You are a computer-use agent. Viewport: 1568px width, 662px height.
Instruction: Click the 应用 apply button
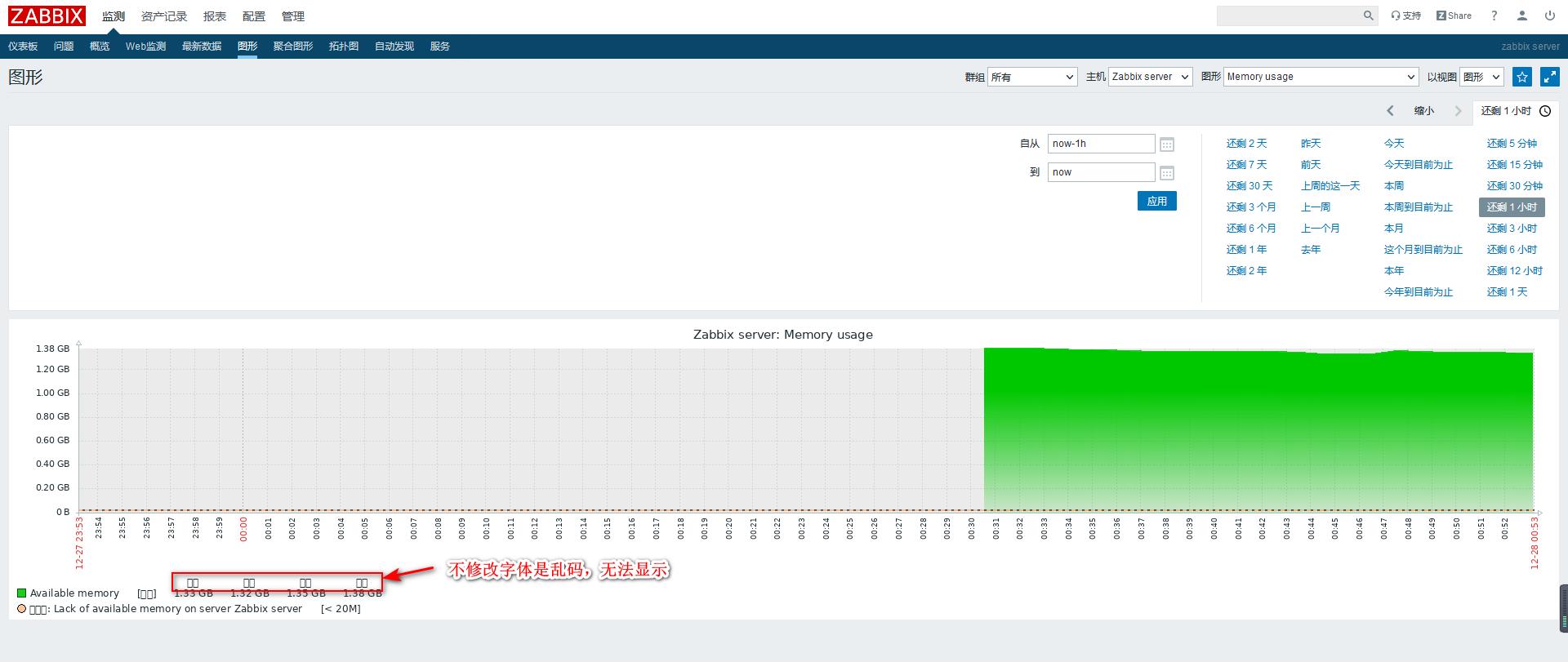click(x=1157, y=201)
